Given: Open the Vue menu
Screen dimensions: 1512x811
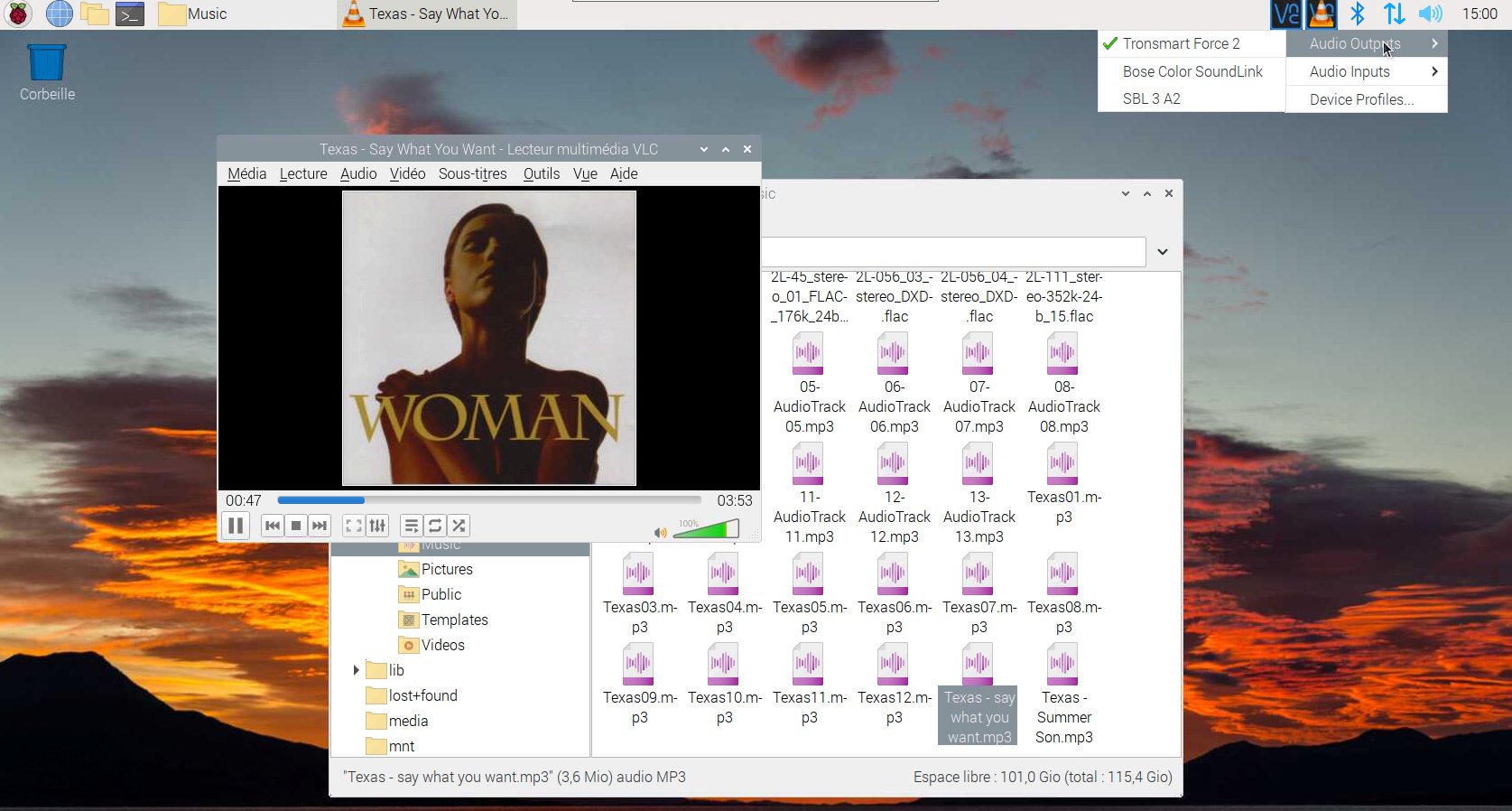Looking at the screenshot, I should (x=585, y=173).
